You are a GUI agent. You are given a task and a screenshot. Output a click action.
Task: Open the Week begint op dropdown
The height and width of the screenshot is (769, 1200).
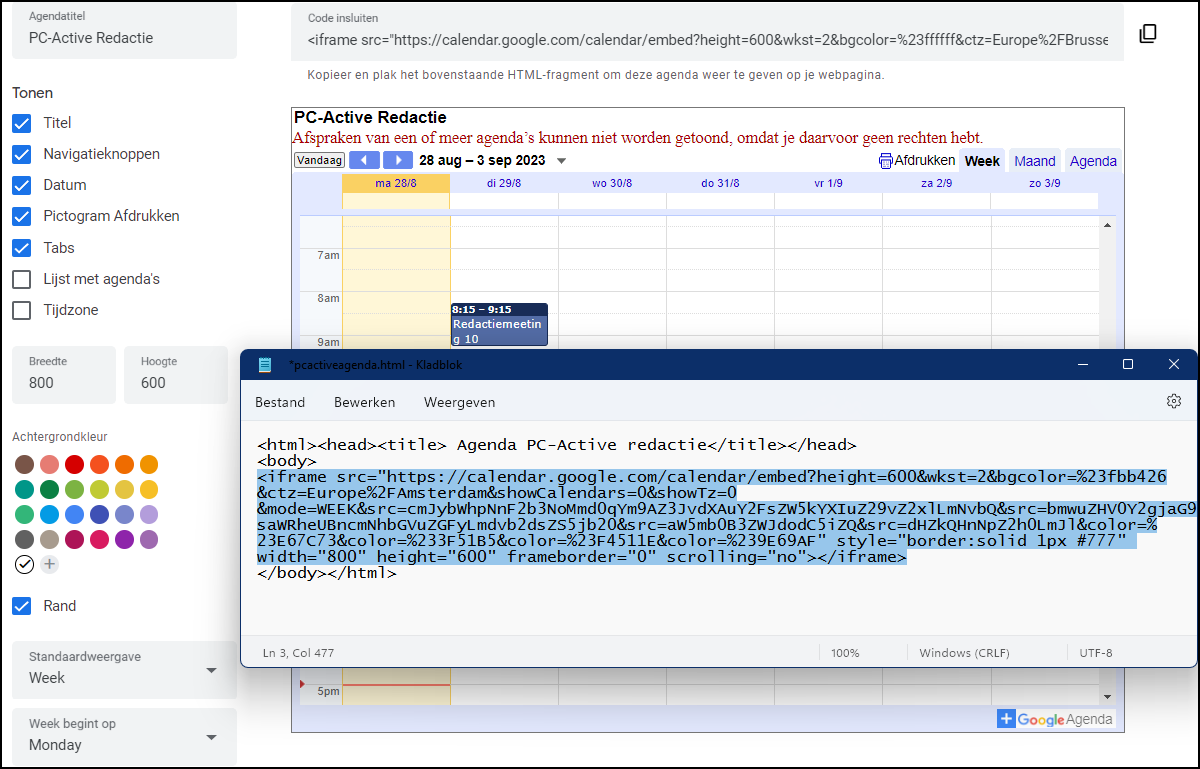[124, 737]
